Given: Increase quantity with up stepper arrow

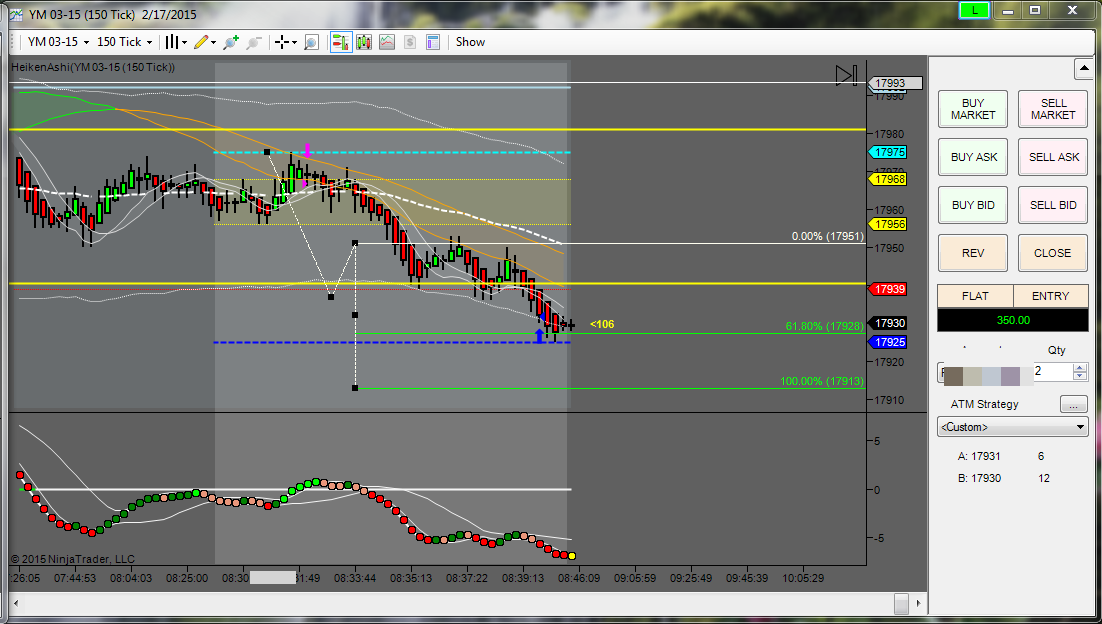Looking at the screenshot, I should point(1080,368).
